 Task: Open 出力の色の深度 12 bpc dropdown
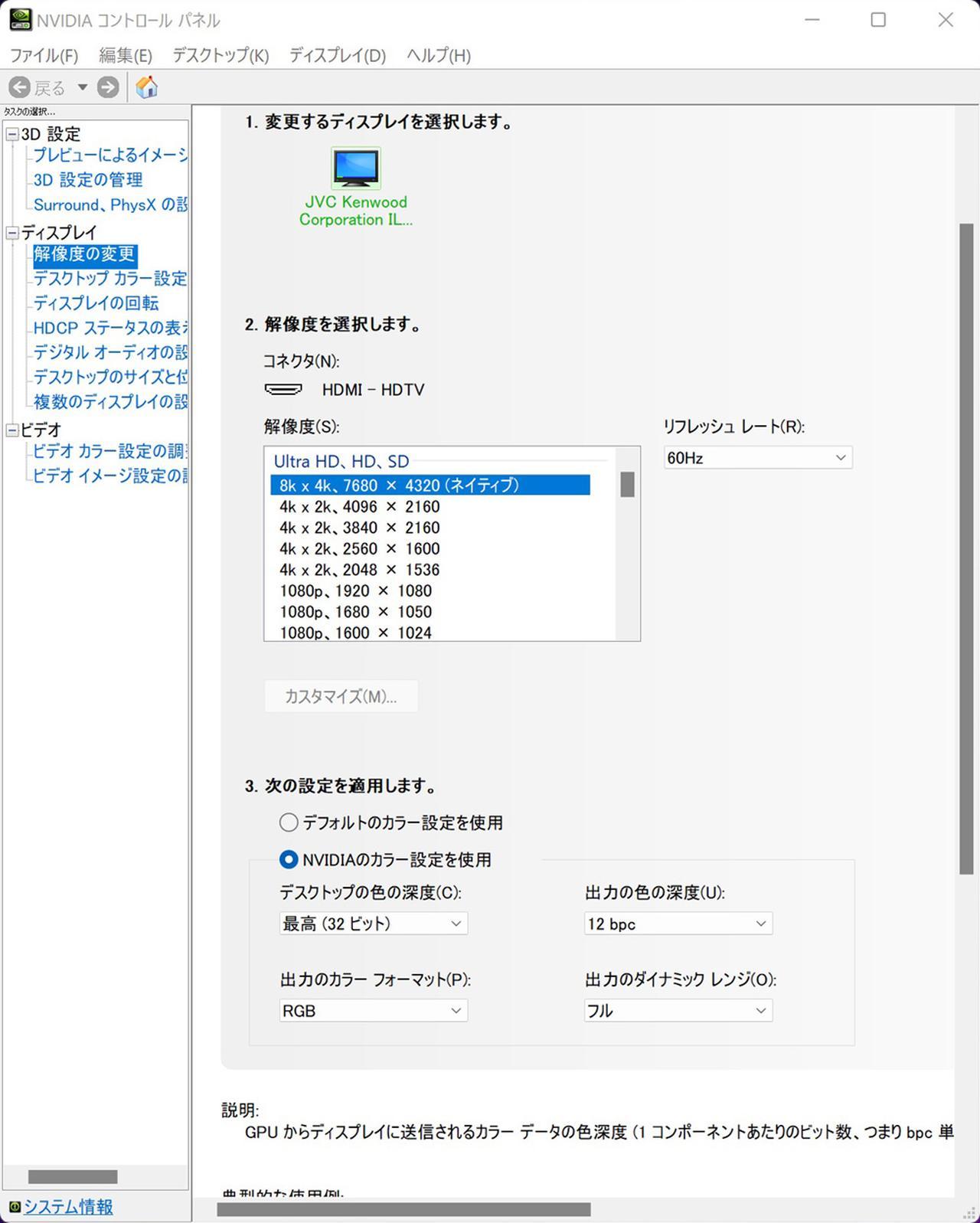click(x=678, y=924)
